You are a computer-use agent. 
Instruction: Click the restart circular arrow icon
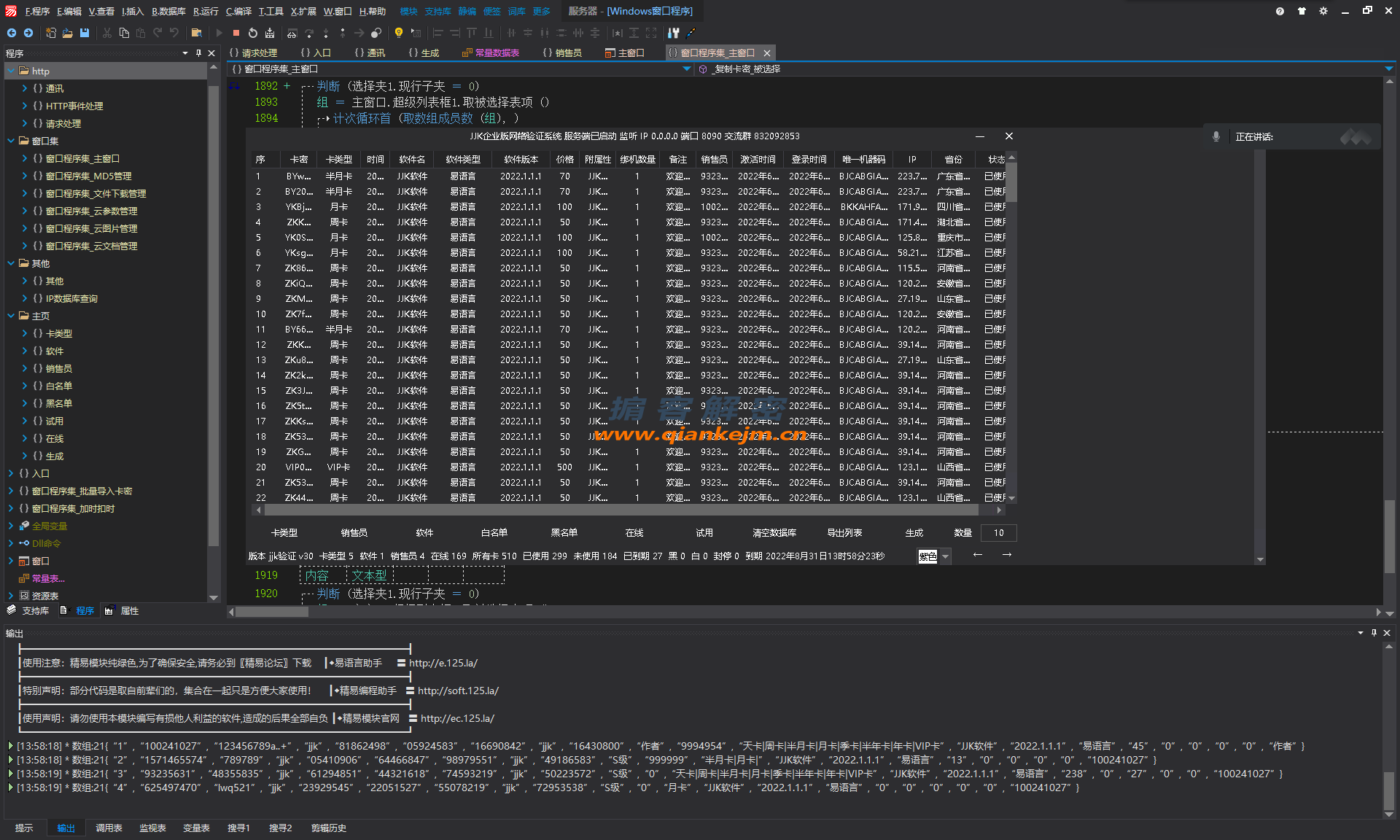(252, 33)
